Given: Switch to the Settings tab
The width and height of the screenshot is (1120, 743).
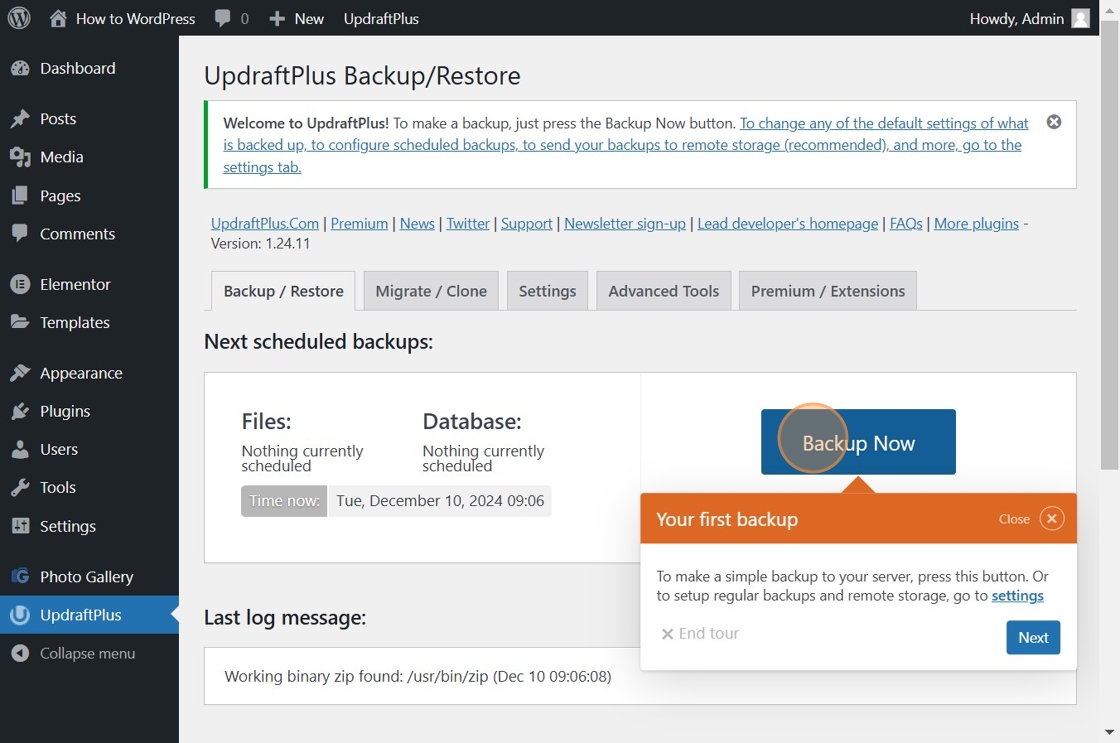Looking at the screenshot, I should pyautogui.click(x=547, y=291).
